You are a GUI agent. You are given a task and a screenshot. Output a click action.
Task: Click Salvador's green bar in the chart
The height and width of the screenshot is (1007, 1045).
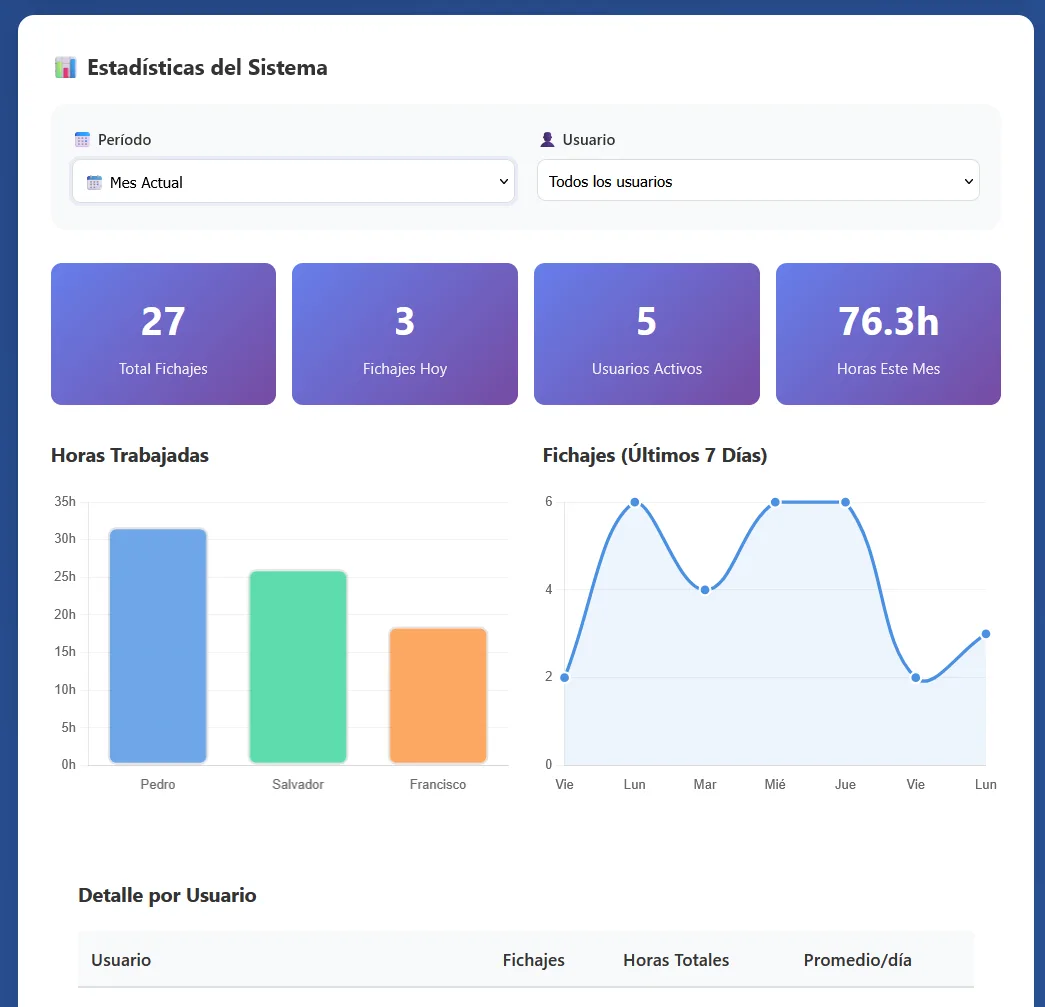pyautogui.click(x=298, y=667)
